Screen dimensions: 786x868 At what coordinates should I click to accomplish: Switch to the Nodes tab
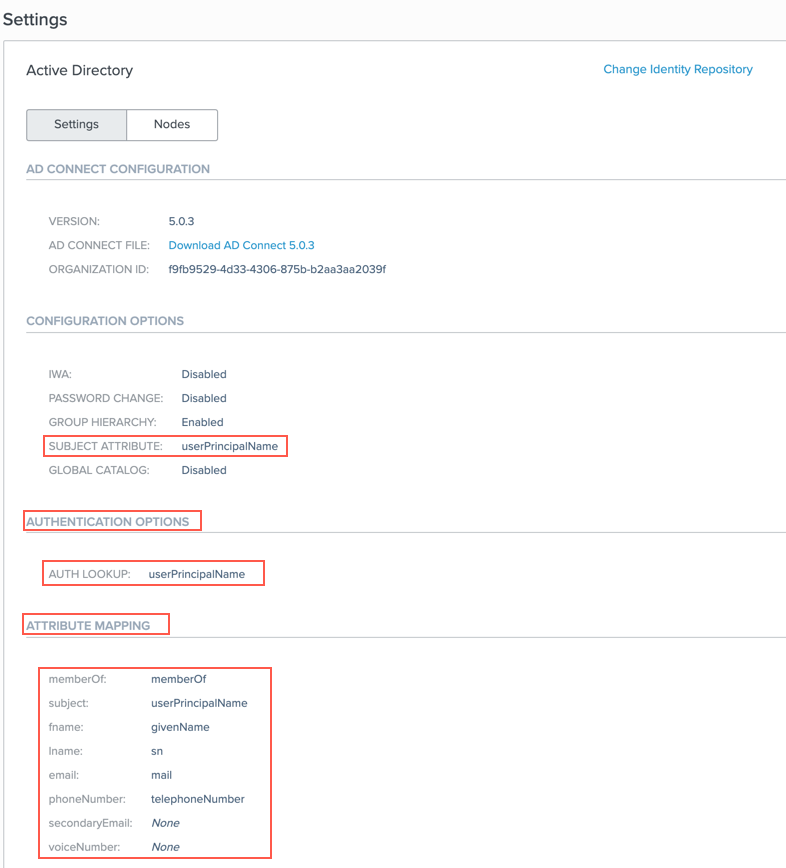point(172,125)
